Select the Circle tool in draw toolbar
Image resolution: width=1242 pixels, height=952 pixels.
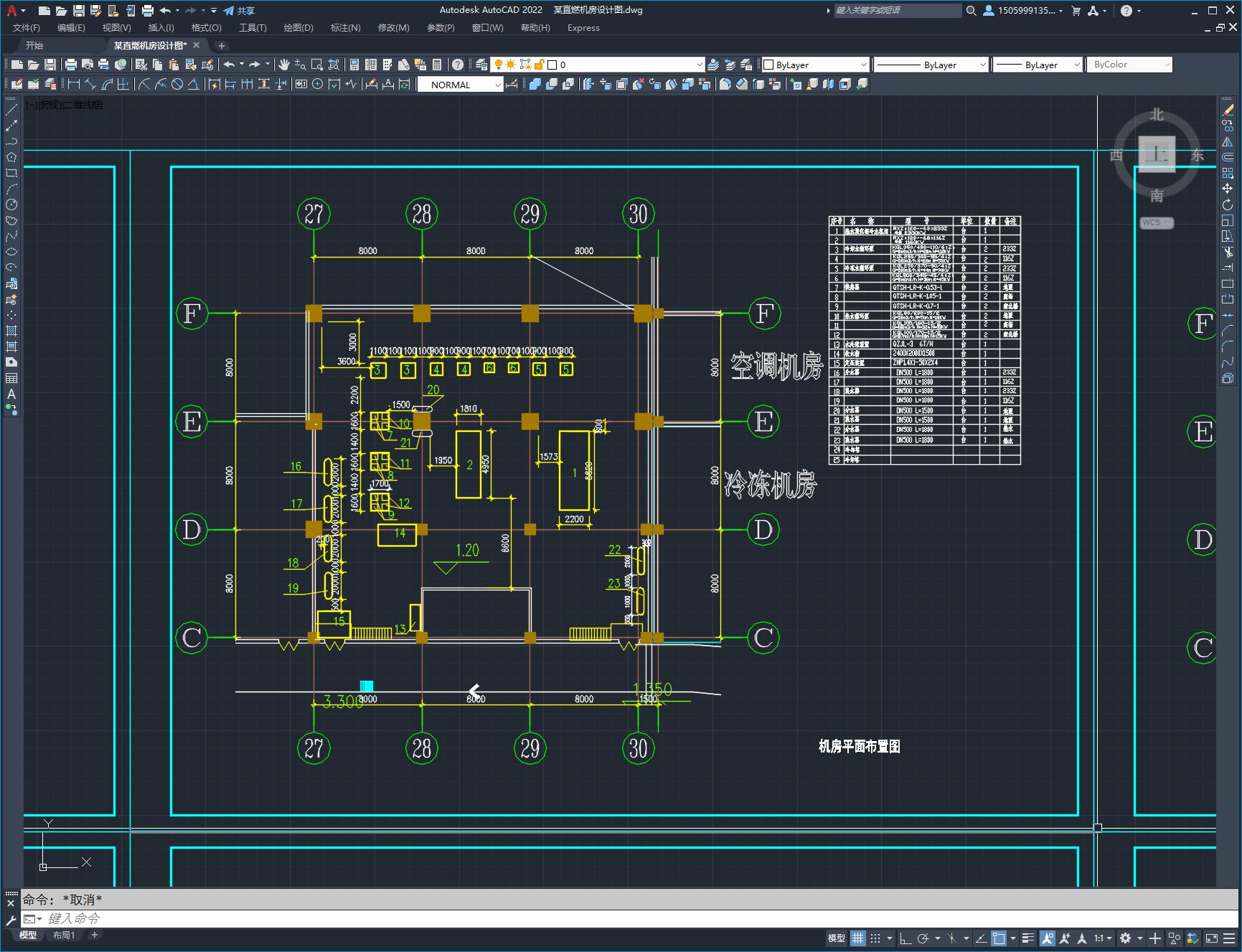pyautogui.click(x=11, y=204)
